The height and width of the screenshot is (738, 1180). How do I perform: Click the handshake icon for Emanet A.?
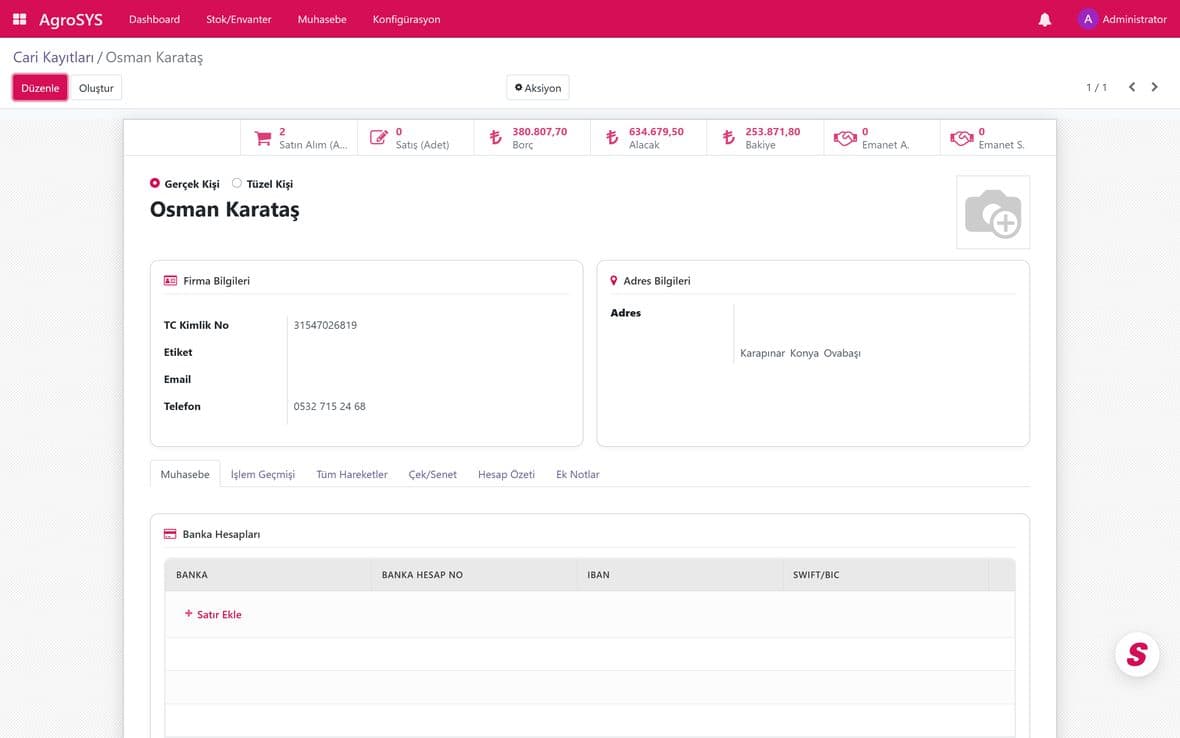point(845,138)
